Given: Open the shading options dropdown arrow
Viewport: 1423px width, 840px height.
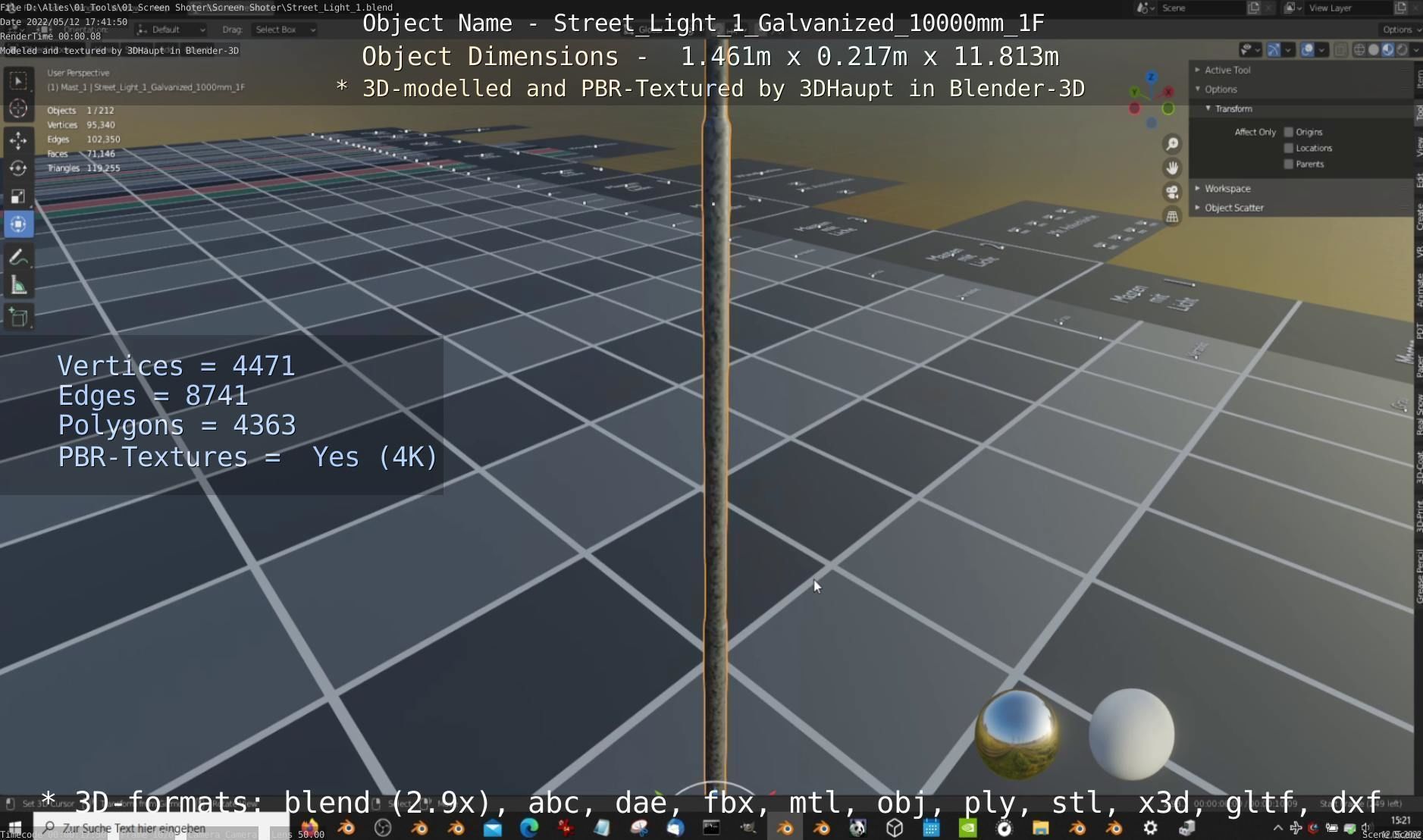Looking at the screenshot, I should coord(1415,50).
